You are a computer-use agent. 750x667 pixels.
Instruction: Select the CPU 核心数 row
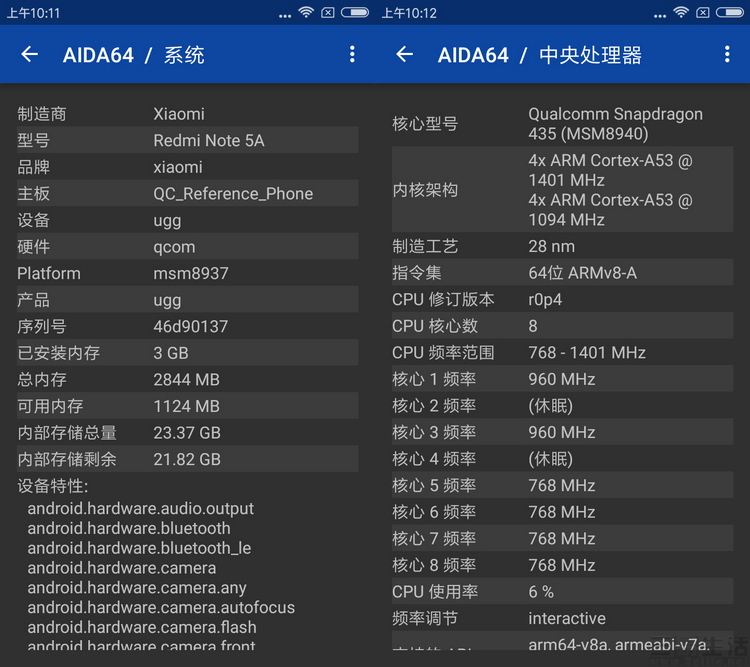pos(562,326)
